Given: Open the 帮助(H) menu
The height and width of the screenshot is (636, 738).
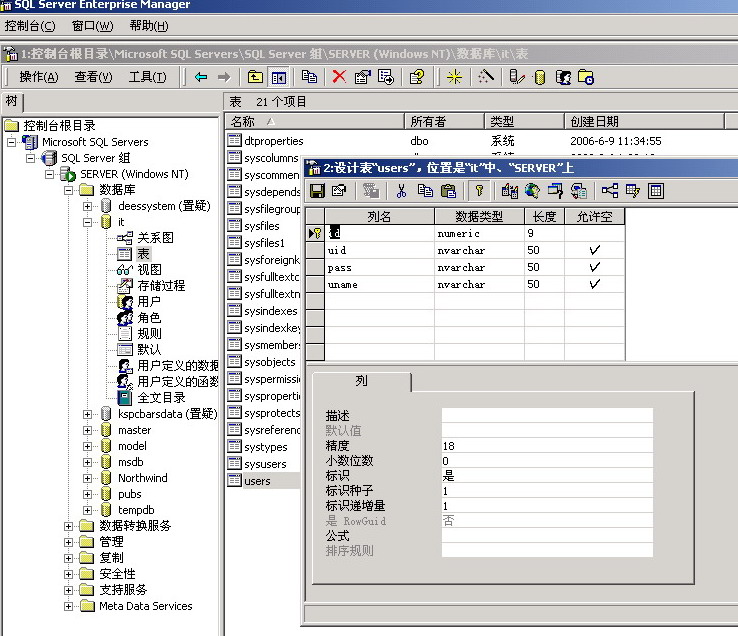Looking at the screenshot, I should [x=149, y=25].
